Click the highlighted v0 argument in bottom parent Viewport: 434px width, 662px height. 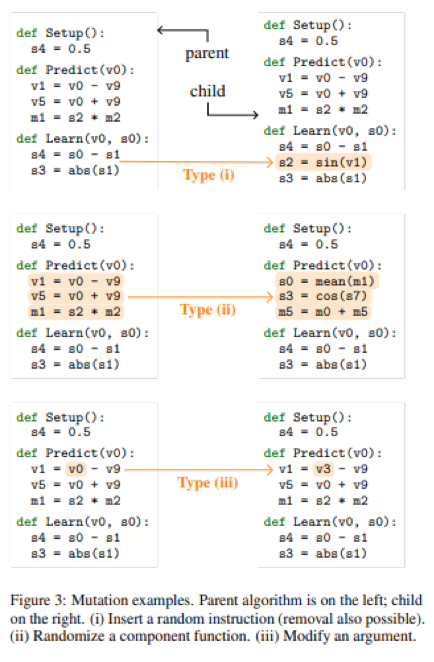(x=76, y=469)
